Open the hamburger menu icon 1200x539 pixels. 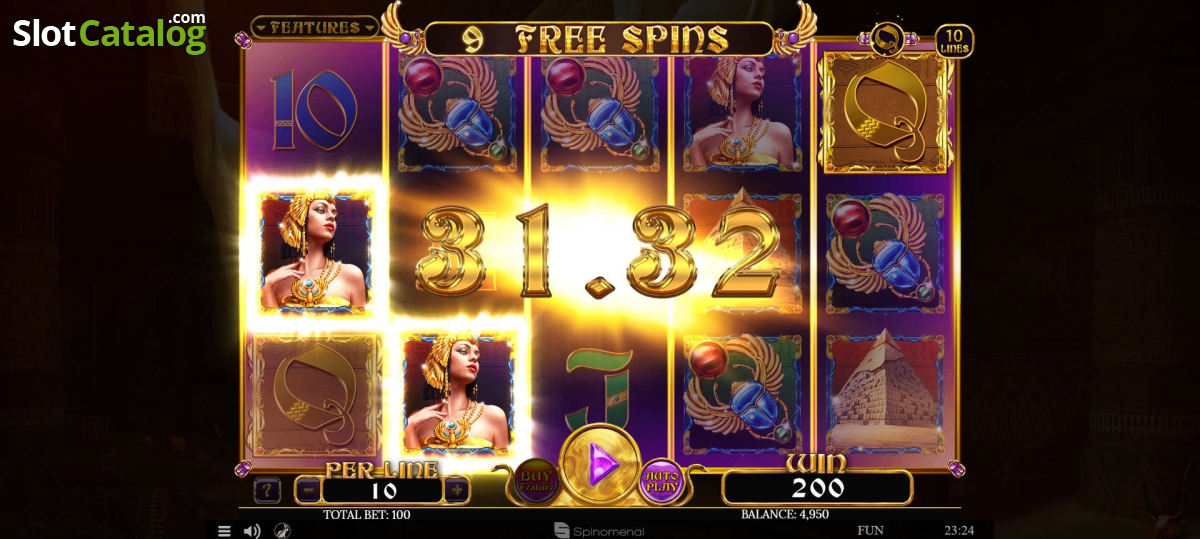224,531
